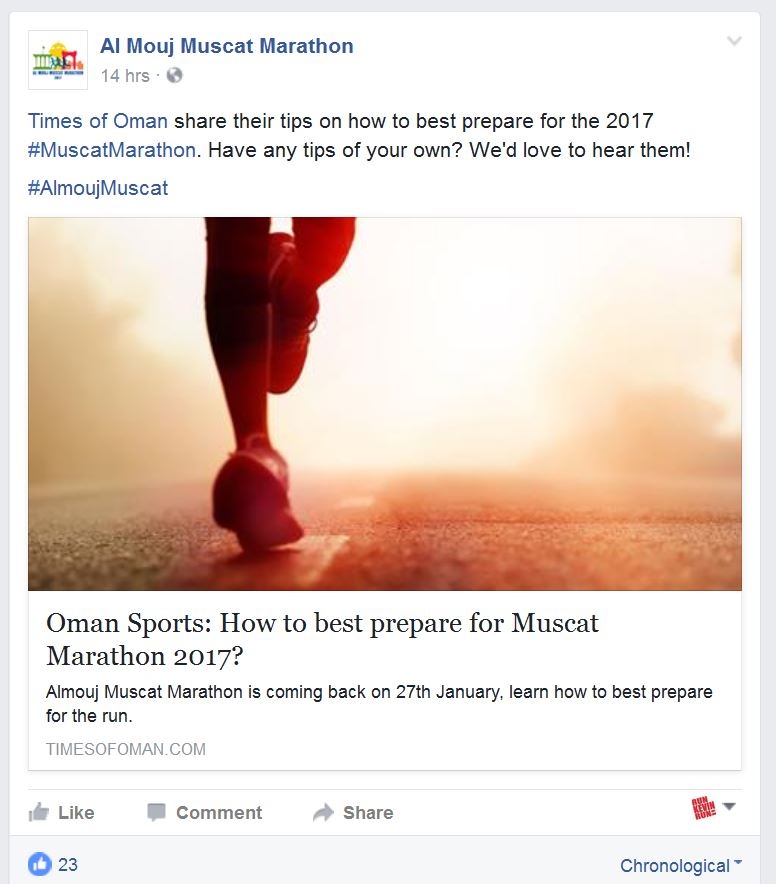Click the blue like reaction icon beside 23
Viewport: 776px width, 884px height.
[39, 864]
